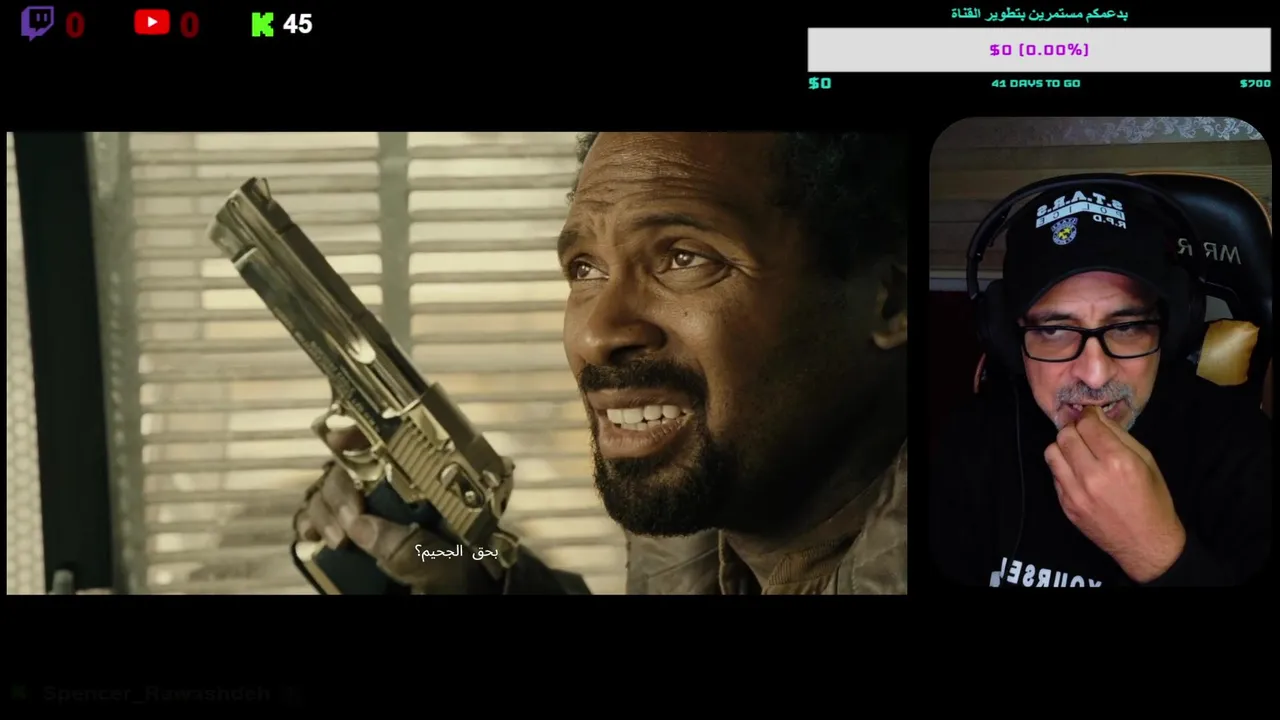
Task: Click the Twitch logo icon
Action: (37, 23)
